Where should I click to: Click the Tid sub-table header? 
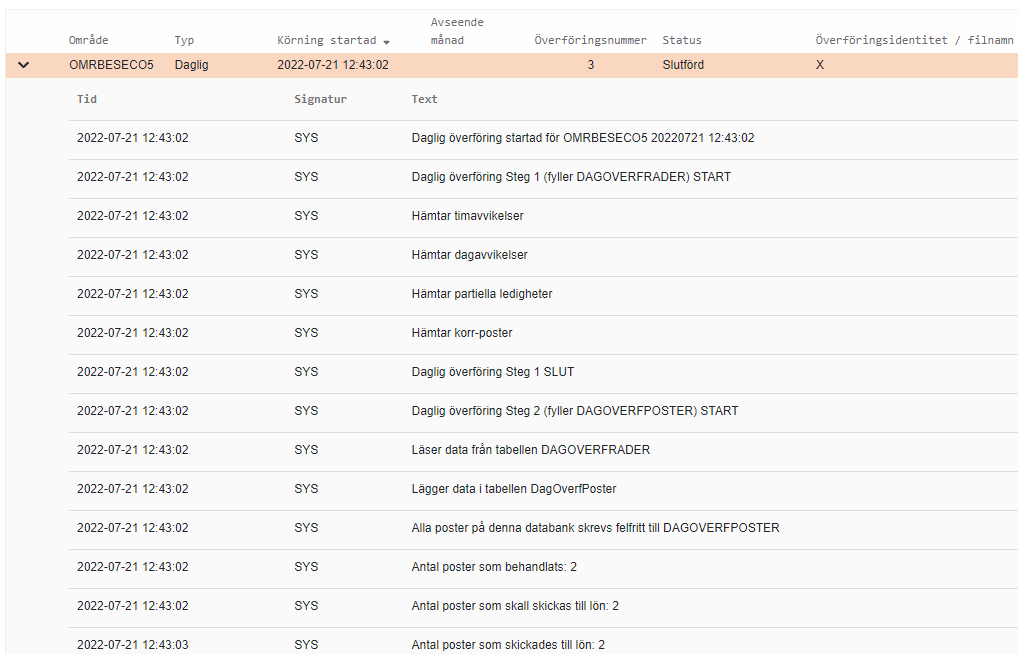tap(87, 99)
